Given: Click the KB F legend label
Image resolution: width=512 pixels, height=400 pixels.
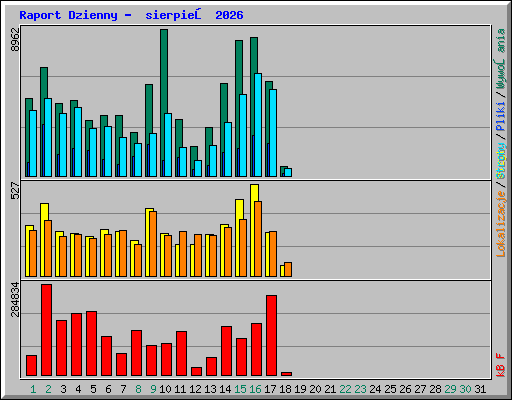Looking at the screenshot, I should click(501, 365).
